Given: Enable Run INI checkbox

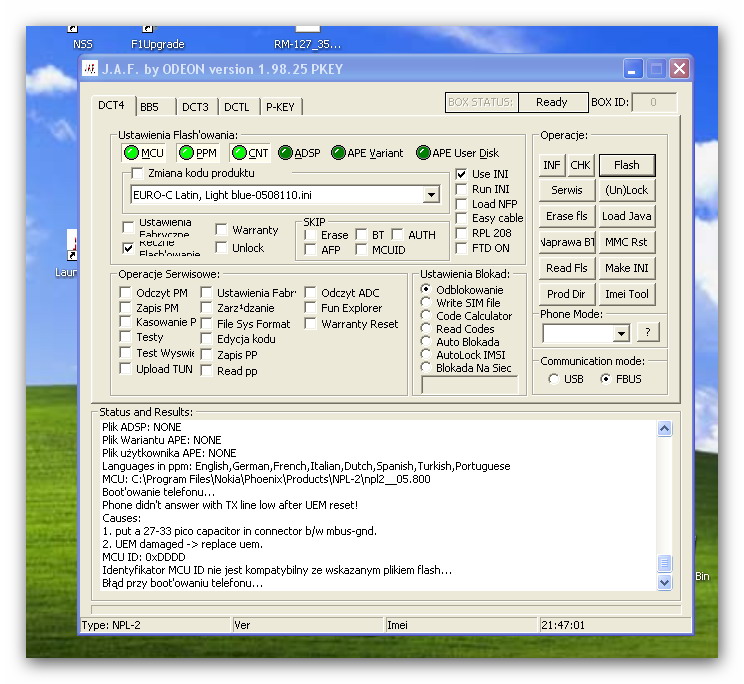Looking at the screenshot, I should pyautogui.click(x=461, y=189).
